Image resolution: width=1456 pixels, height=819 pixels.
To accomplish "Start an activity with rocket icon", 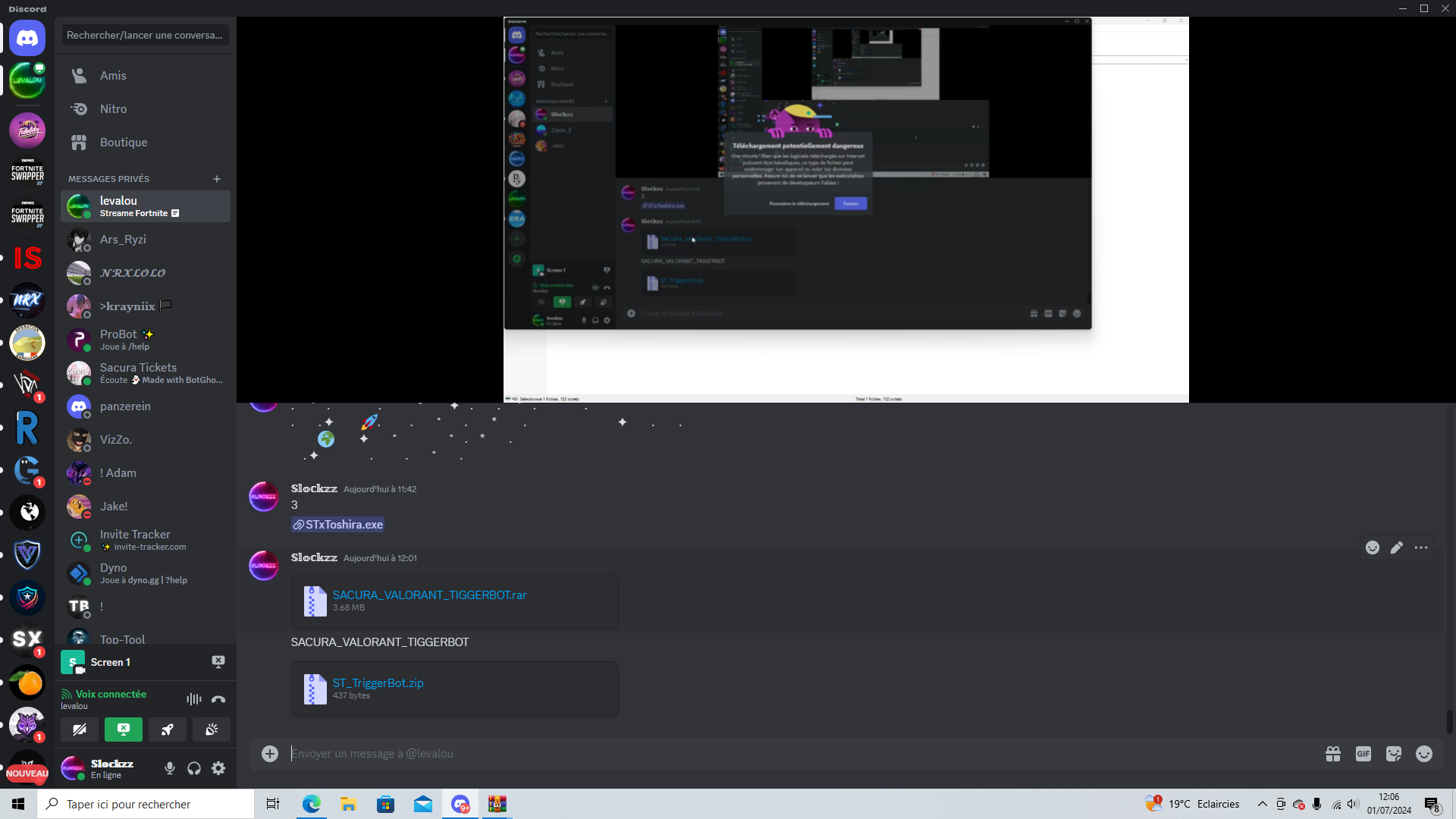I will 168,730.
